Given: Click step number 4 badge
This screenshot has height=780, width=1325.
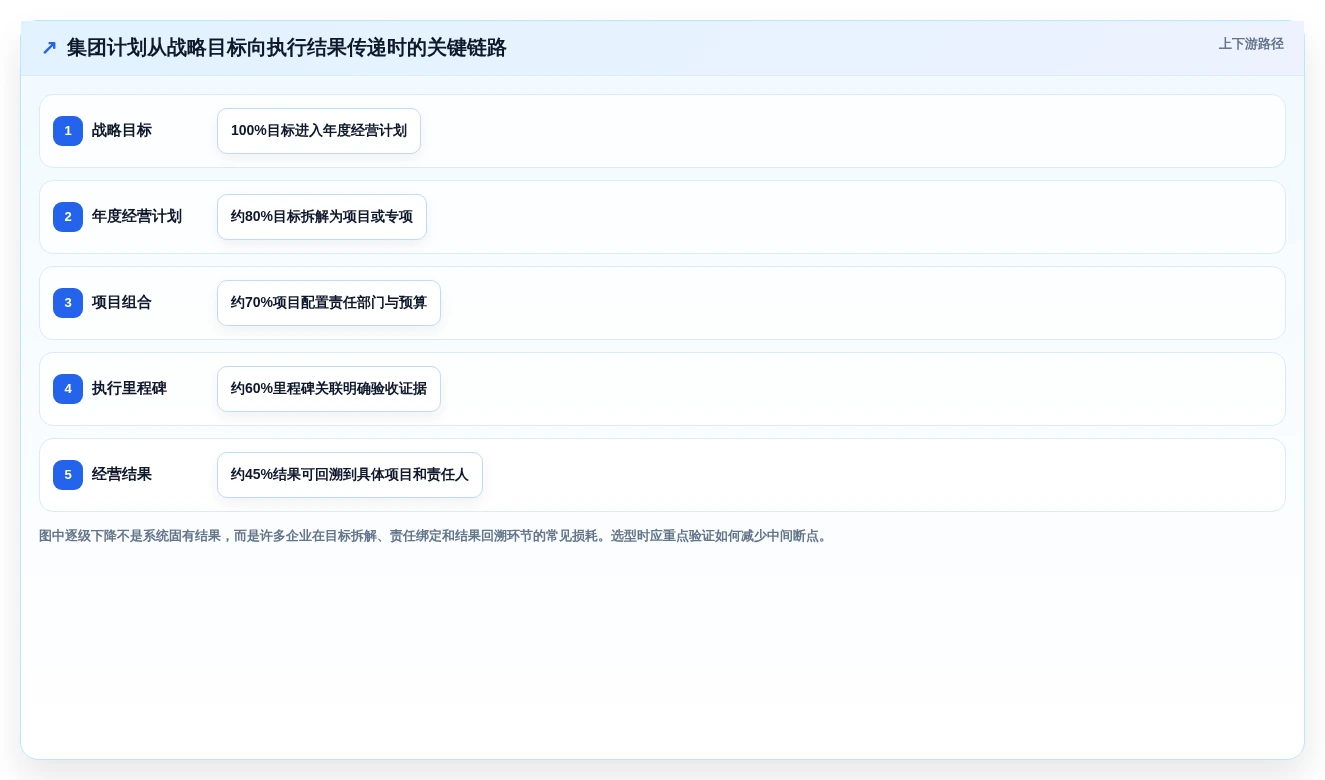Looking at the screenshot, I should click(x=68, y=389).
